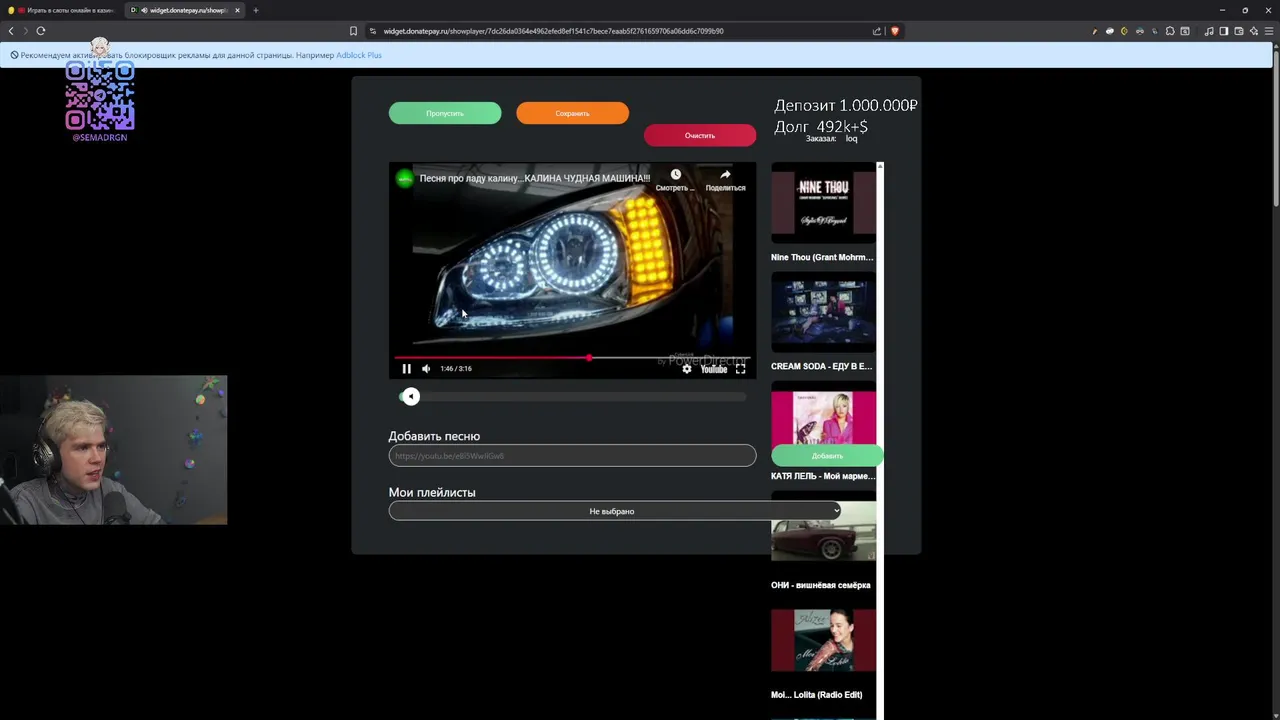Select the CREAM SODA video thumbnail
Viewport: 1280px width, 720px height.
[x=823, y=312]
